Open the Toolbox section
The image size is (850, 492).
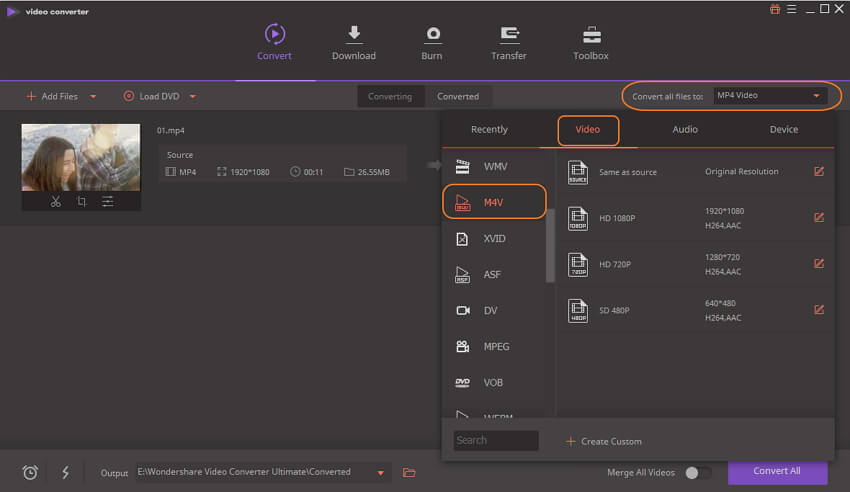(x=591, y=42)
